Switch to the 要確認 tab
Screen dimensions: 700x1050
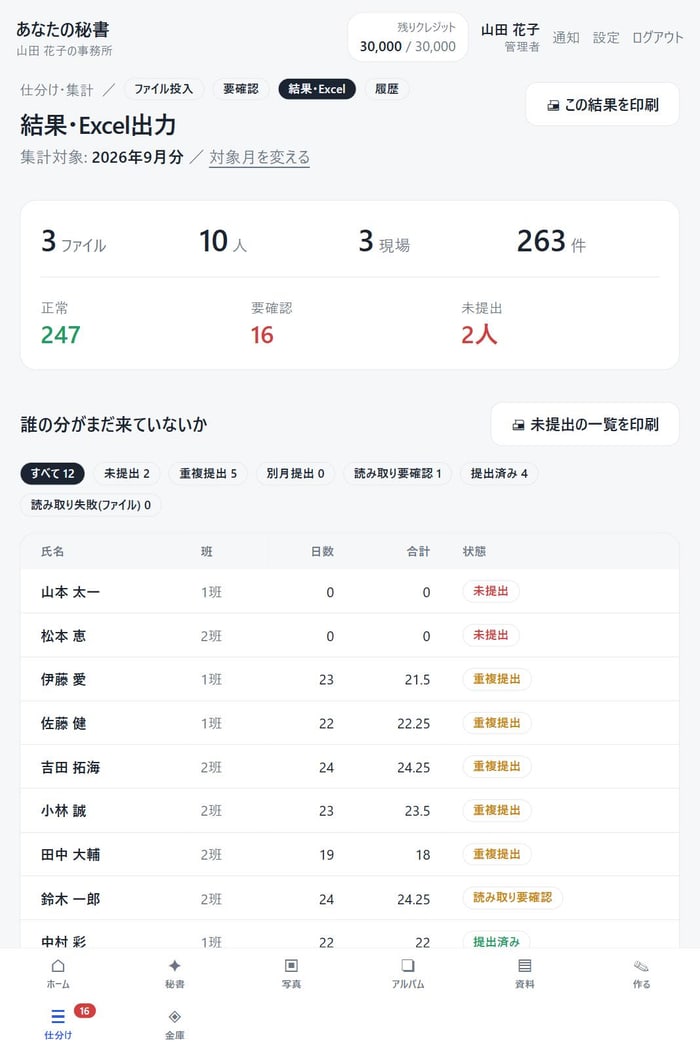point(240,89)
